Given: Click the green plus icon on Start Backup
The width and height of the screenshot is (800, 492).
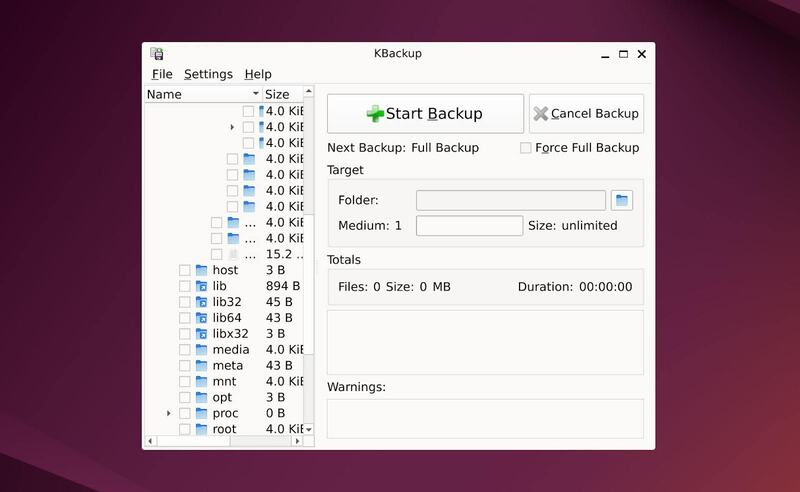Looking at the screenshot, I should (x=375, y=113).
